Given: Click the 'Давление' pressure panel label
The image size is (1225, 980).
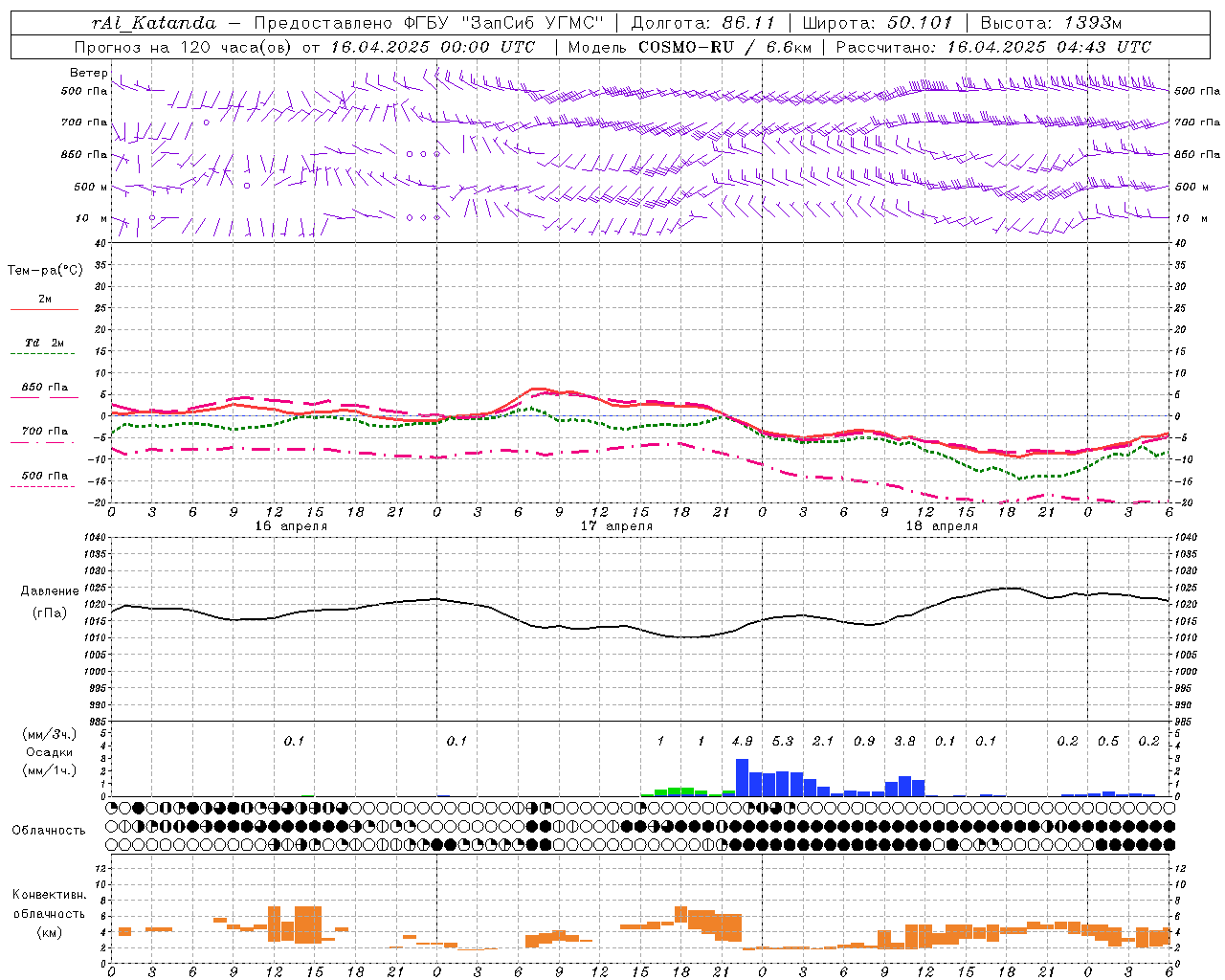Looking at the screenshot, I should (x=50, y=591).
